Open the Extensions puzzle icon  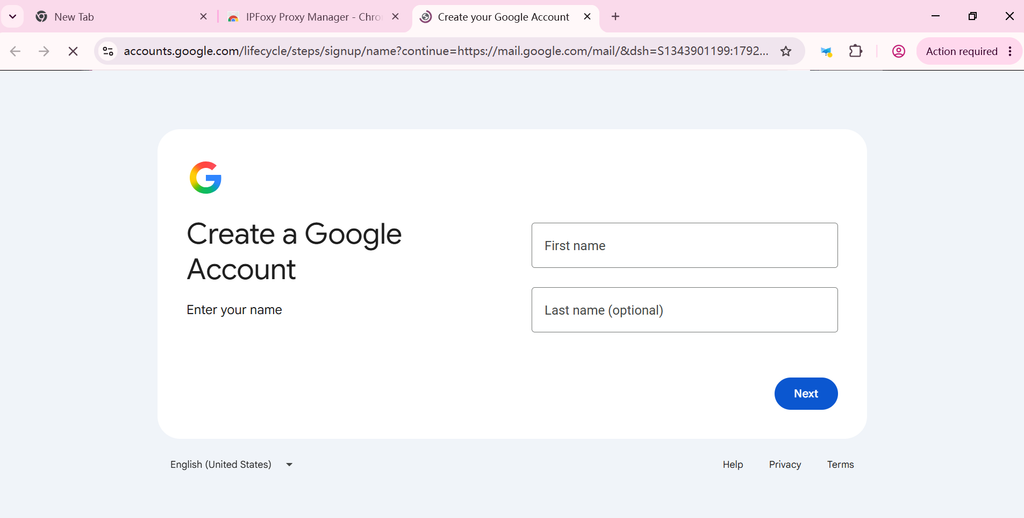click(x=856, y=51)
